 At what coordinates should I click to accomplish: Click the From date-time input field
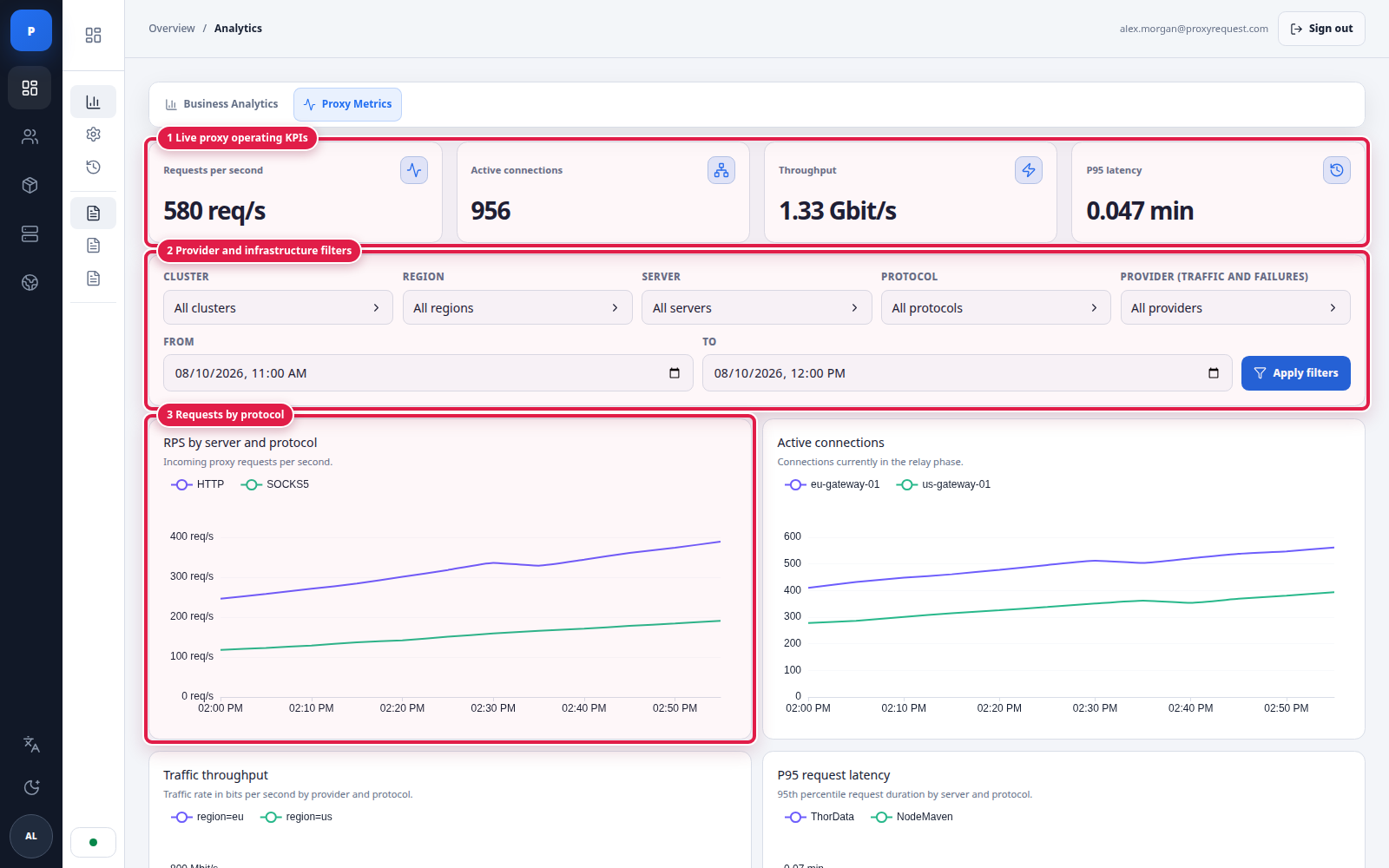428,373
